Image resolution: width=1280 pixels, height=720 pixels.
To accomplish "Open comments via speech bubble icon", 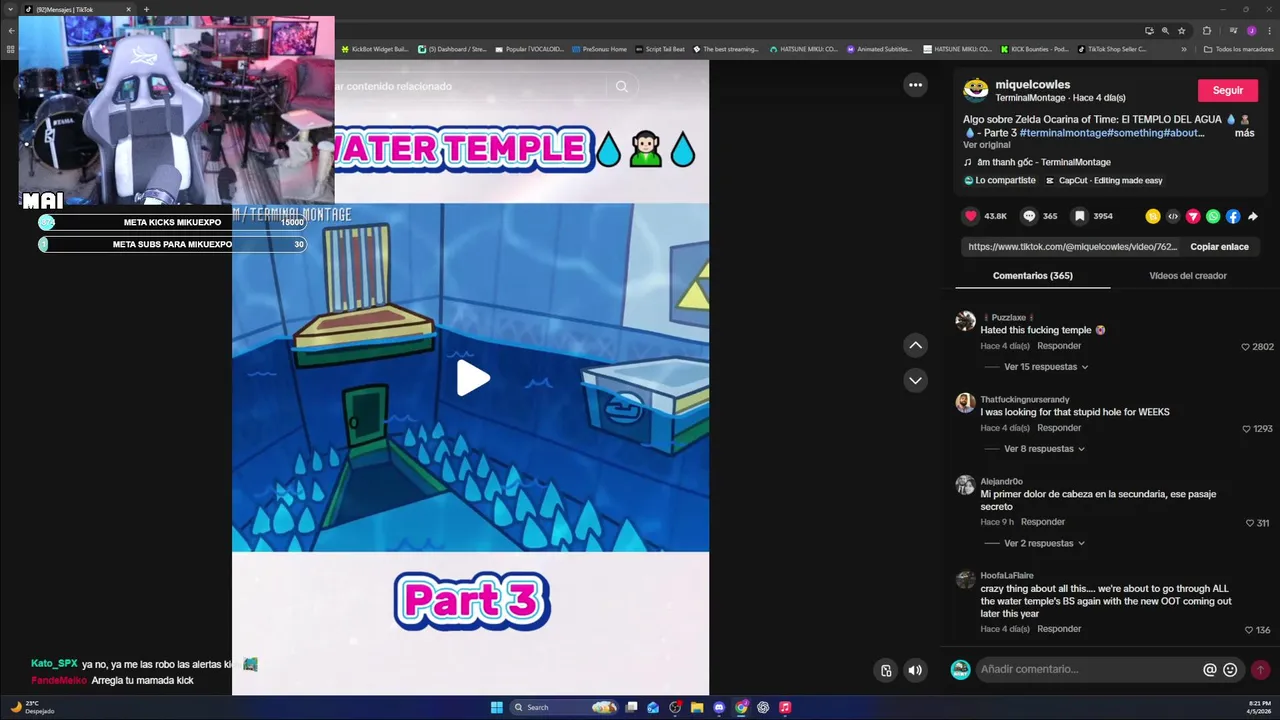I will 1029,216.
